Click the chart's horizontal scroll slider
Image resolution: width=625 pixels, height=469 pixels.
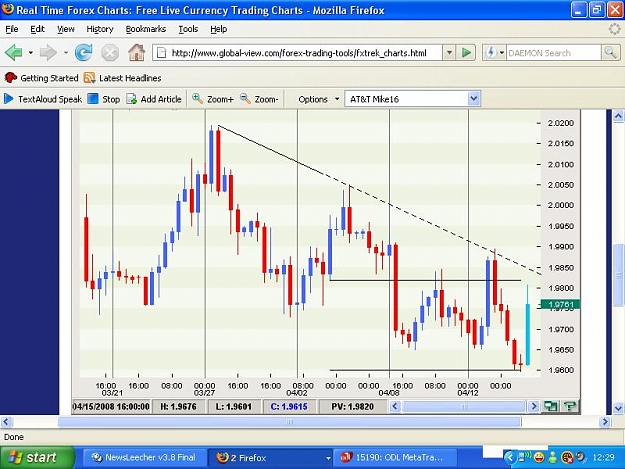click(464, 406)
